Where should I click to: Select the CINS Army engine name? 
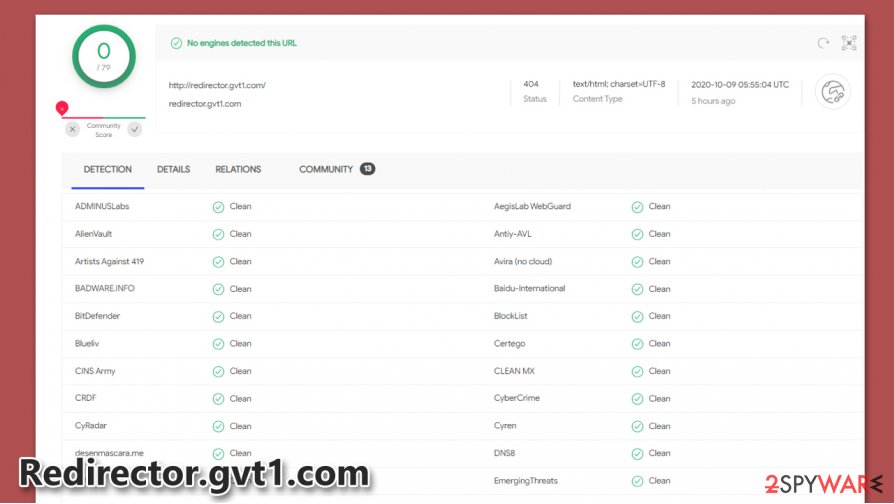(95, 371)
